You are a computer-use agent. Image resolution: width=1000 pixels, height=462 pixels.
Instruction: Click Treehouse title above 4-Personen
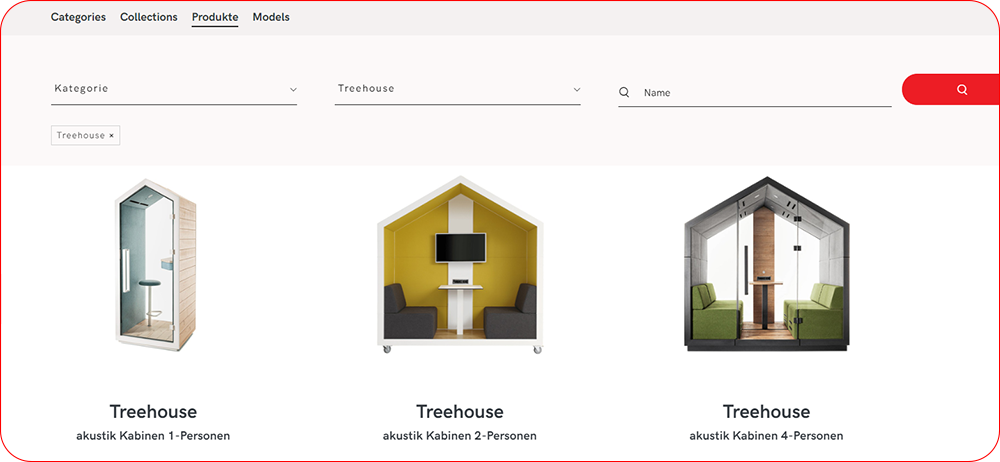[767, 412]
